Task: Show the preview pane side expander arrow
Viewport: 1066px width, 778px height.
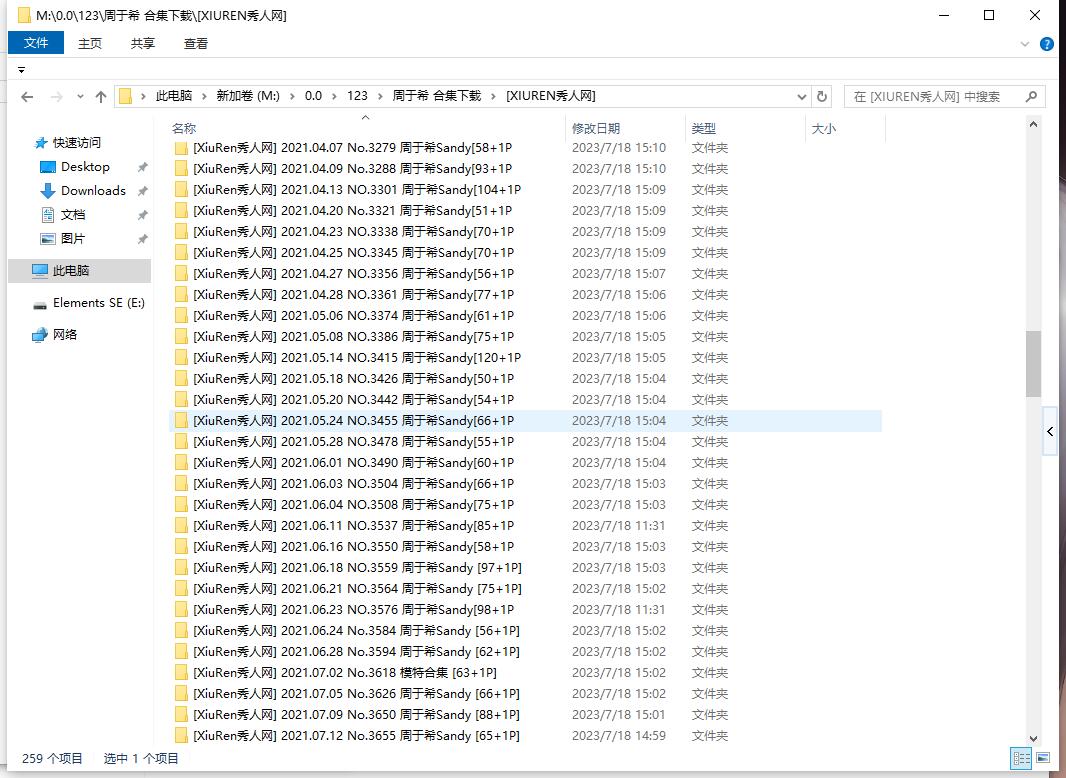Action: [1050, 431]
